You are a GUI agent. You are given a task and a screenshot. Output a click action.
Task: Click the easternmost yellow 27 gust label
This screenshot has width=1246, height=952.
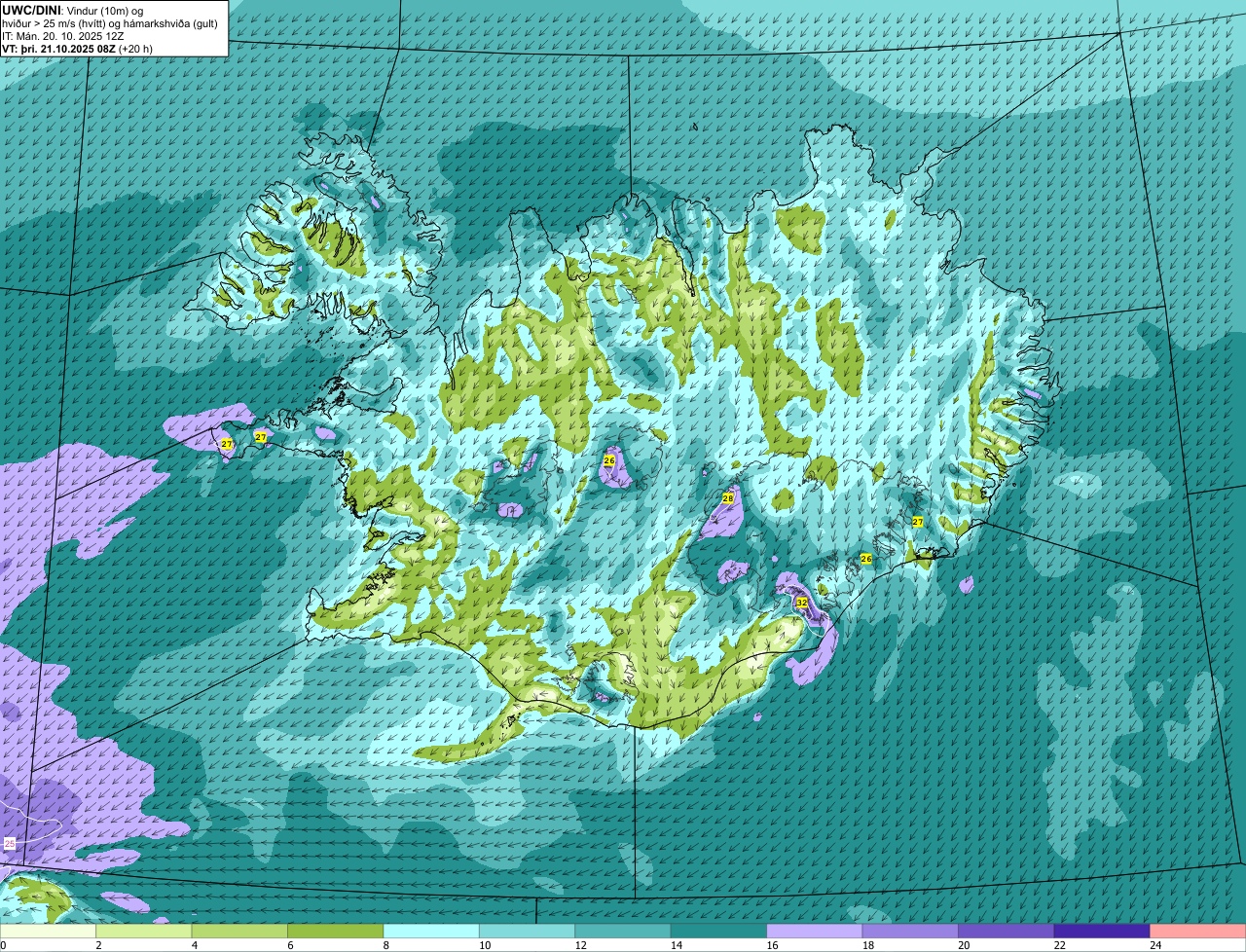pos(917,522)
